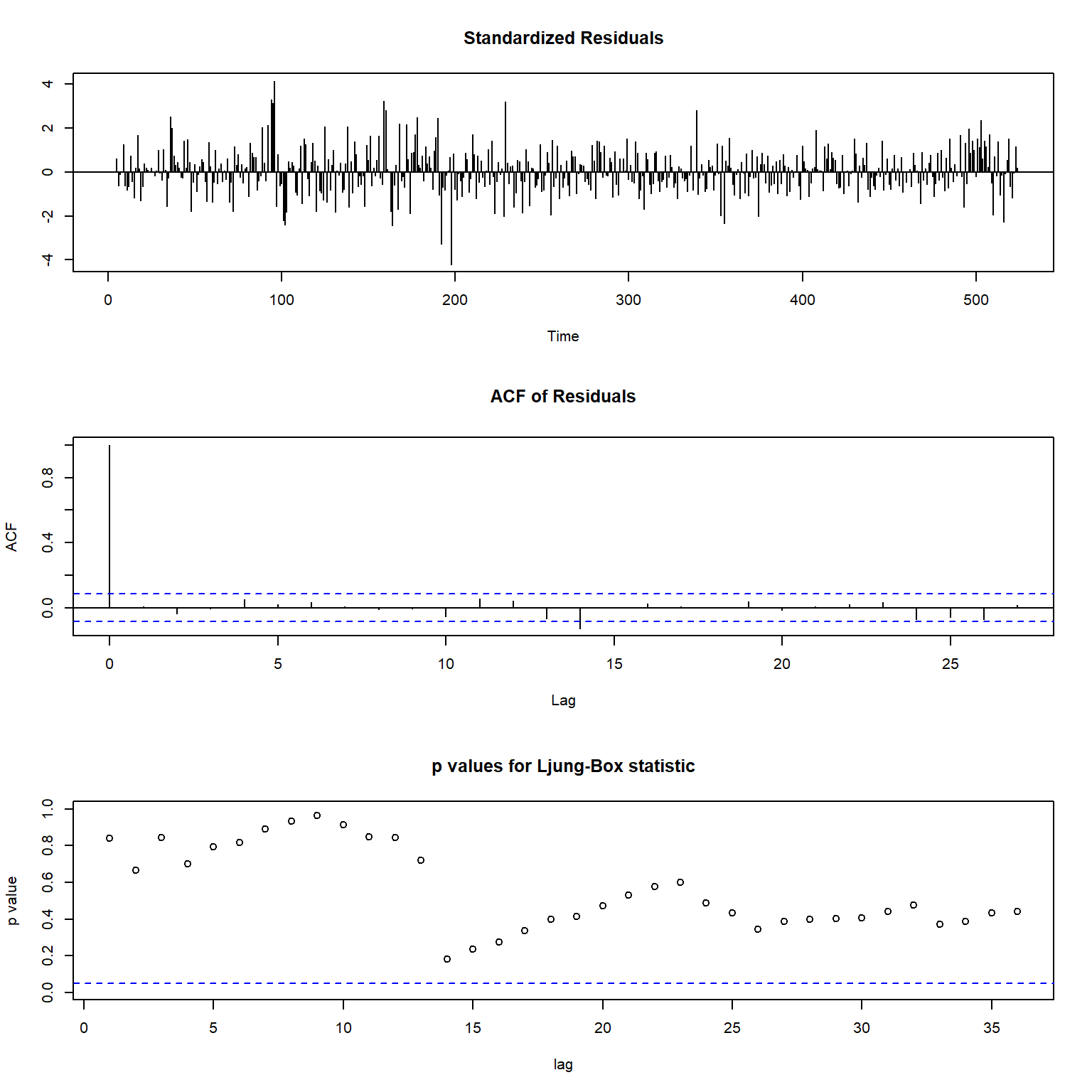
Task: Click the "lag" label under the Ljung-Box plot
Action: pyautogui.click(x=563, y=1064)
